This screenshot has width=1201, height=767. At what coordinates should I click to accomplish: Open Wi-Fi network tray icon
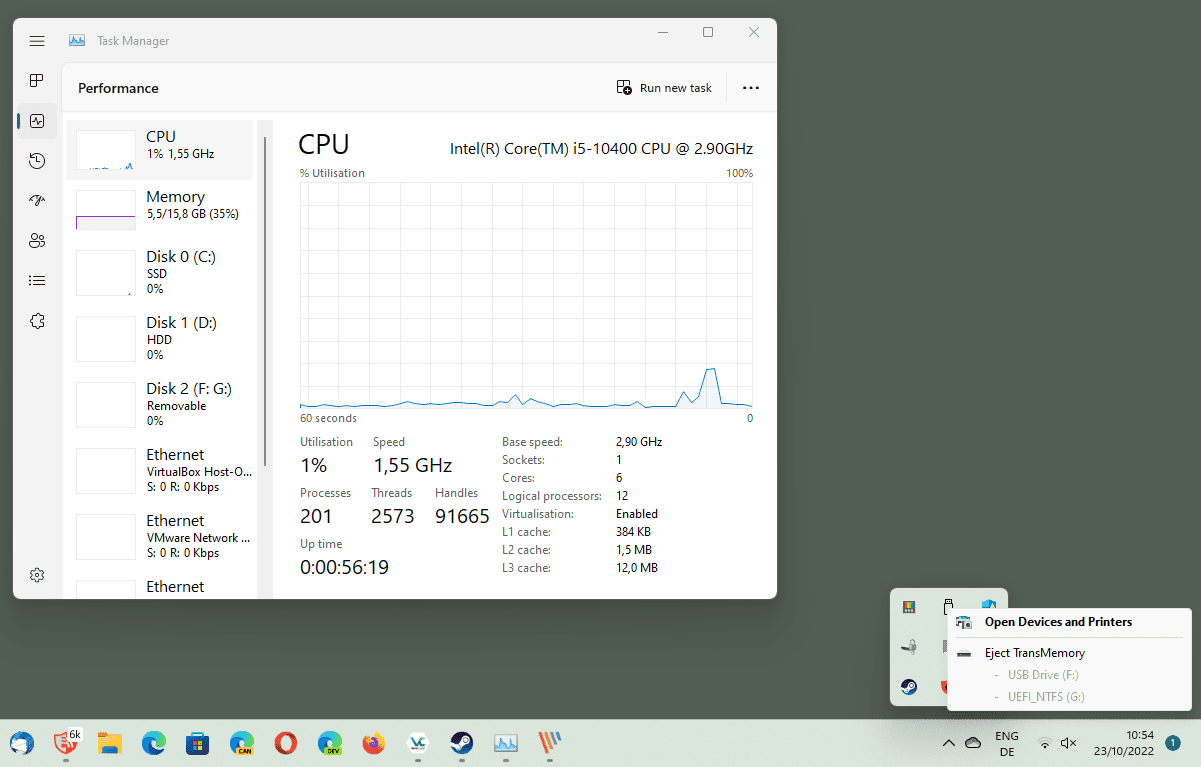(x=1045, y=742)
